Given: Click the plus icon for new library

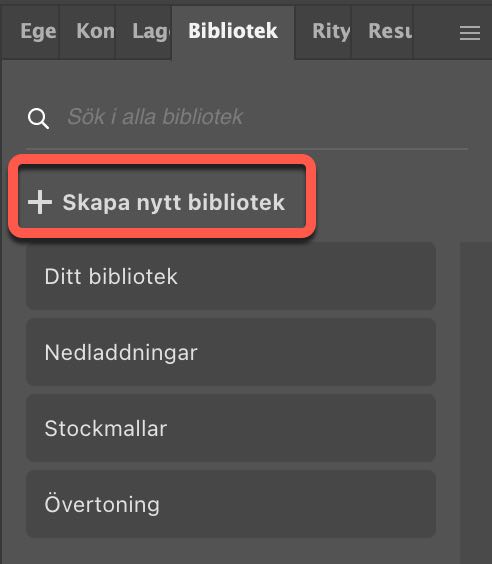Looking at the screenshot, I should coord(40,202).
